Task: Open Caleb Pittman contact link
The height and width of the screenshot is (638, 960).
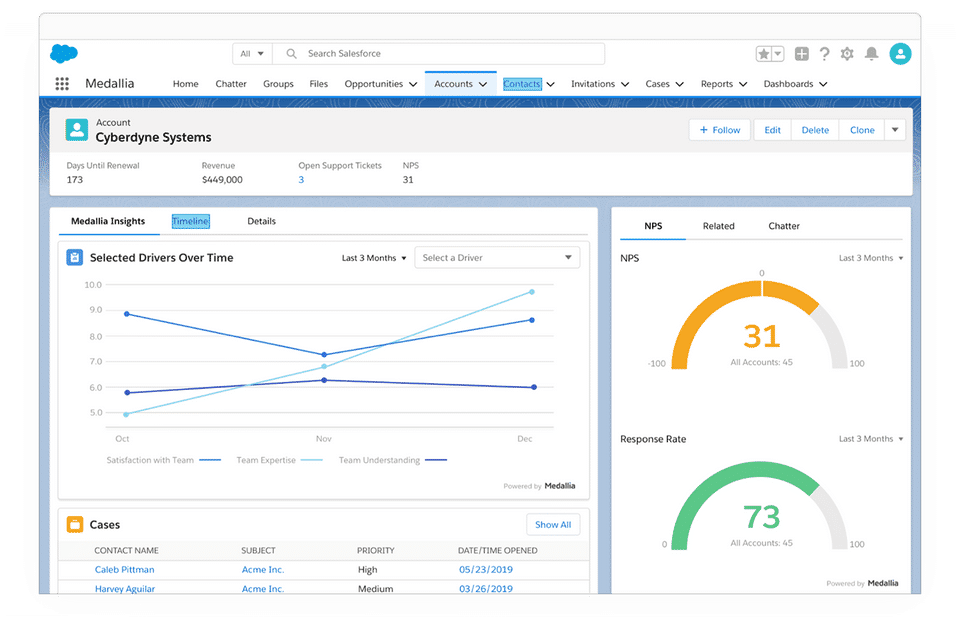Action: pos(124,569)
